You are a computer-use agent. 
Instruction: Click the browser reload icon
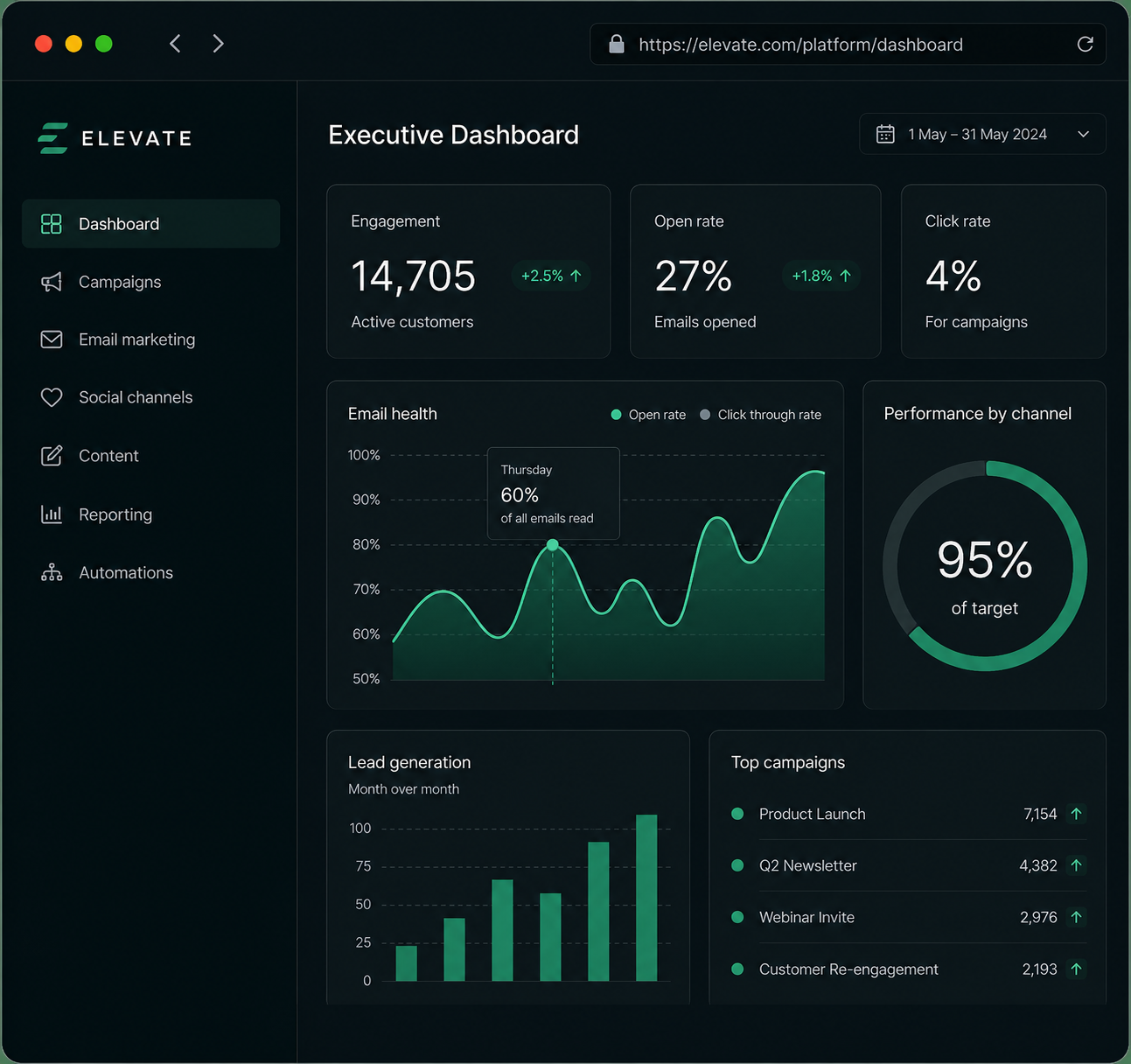tap(1085, 44)
